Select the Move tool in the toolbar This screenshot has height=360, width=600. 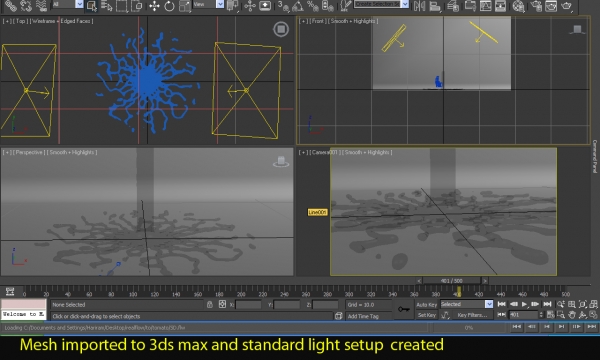point(154,5)
